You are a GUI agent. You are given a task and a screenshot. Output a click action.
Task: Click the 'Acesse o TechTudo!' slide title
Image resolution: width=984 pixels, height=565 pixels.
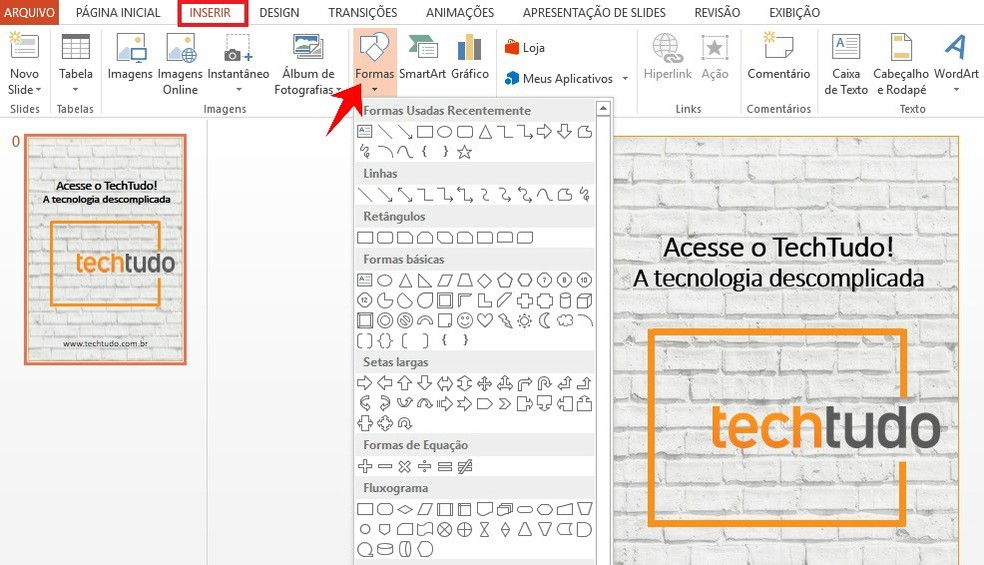click(x=778, y=247)
